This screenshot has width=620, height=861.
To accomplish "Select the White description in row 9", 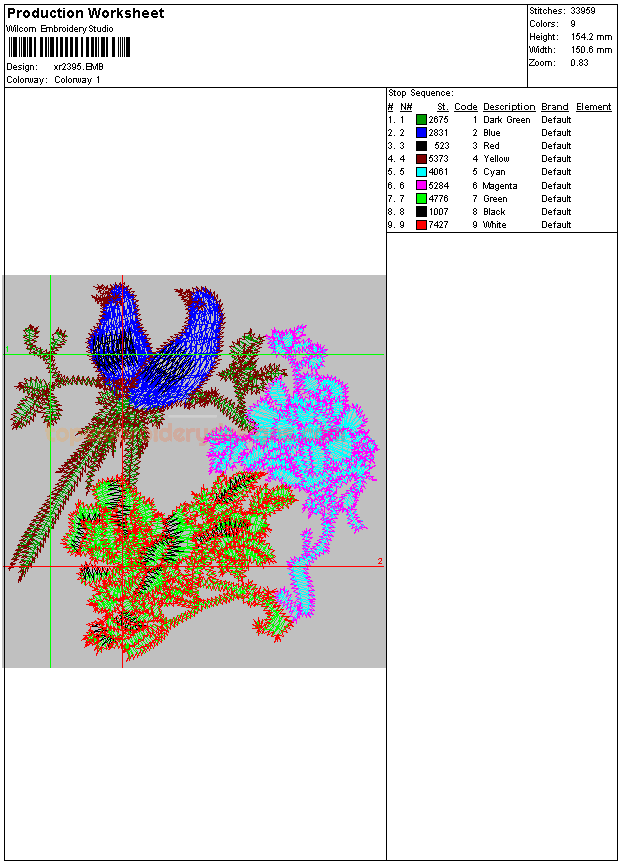I will pos(494,225).
